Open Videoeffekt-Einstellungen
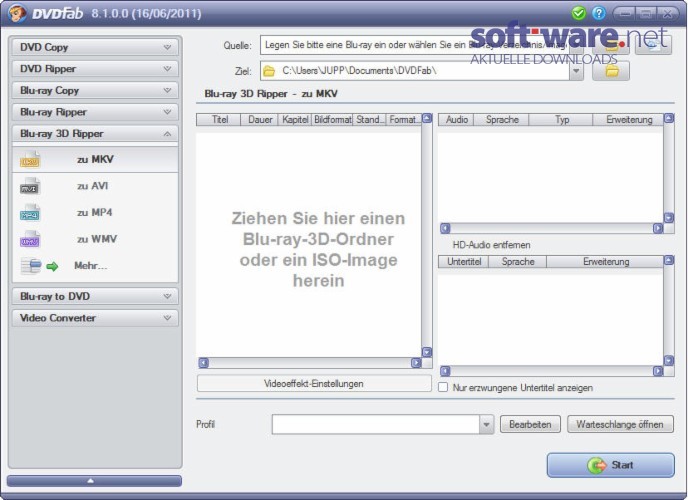This screenshot has height=500, width=688. coord(314,384)
